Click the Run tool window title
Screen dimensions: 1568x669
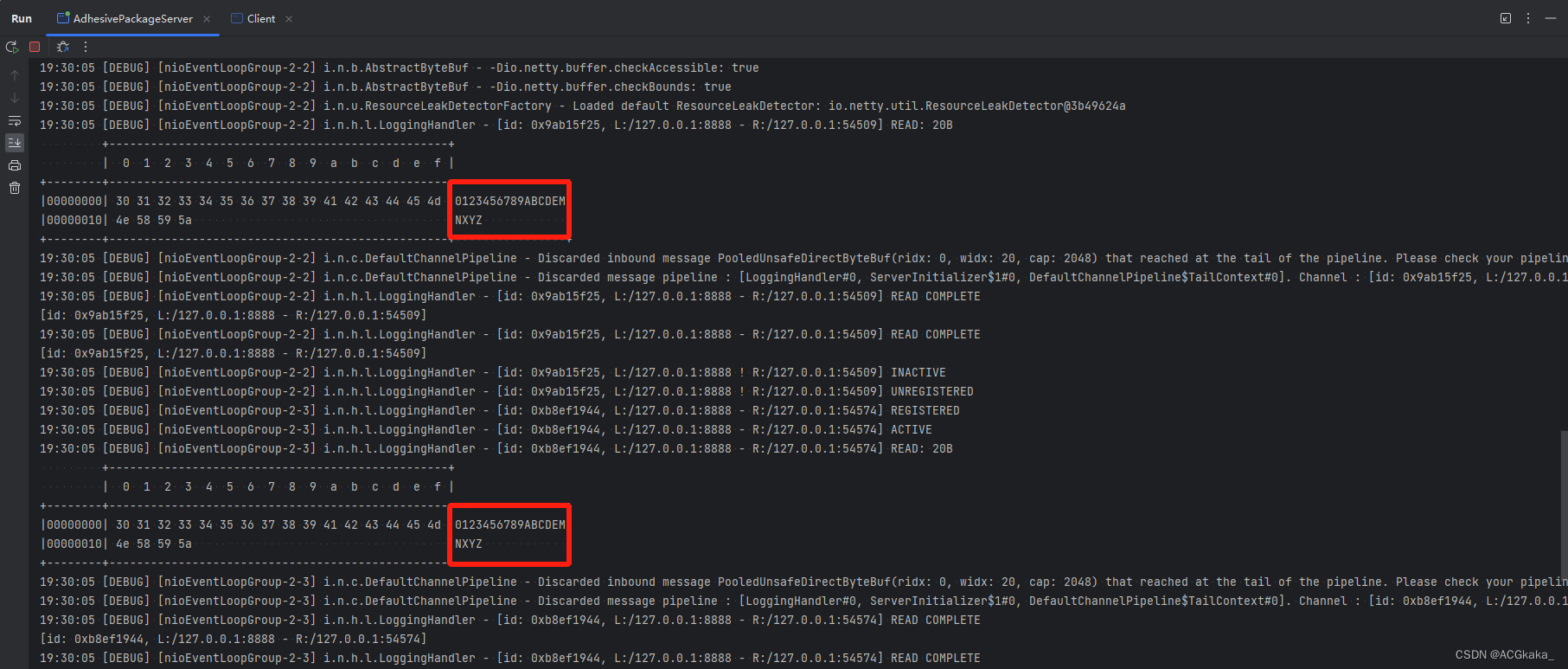pos(22,18)
